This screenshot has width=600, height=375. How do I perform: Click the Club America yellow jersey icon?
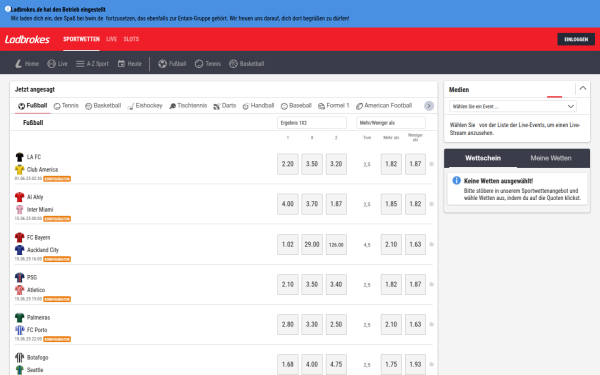click(x=20, y=170)
